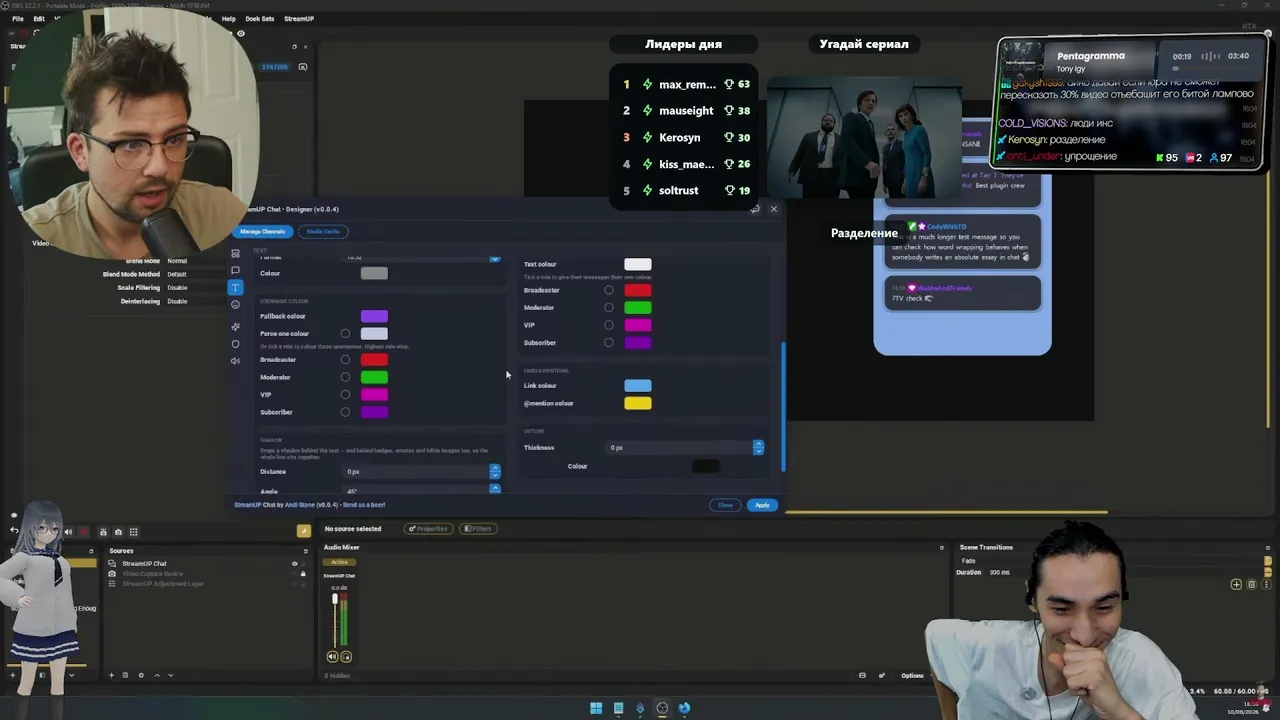Select the Text section icon in Designer sidebar
Image resolution: width=1280 pixels, height=720 pixels.
235,287
